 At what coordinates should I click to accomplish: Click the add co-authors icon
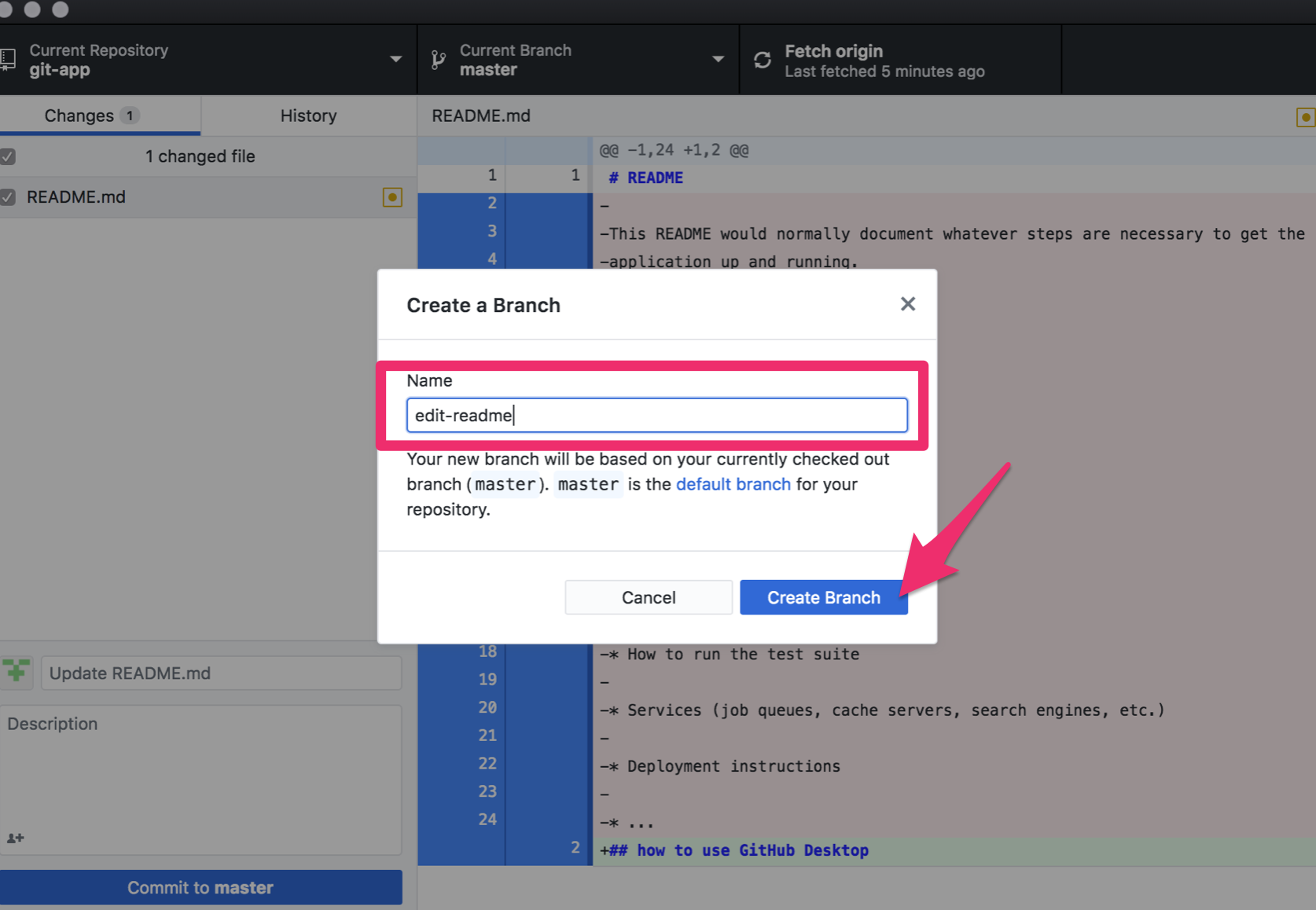pyautogui.click(x=16, y=838)
